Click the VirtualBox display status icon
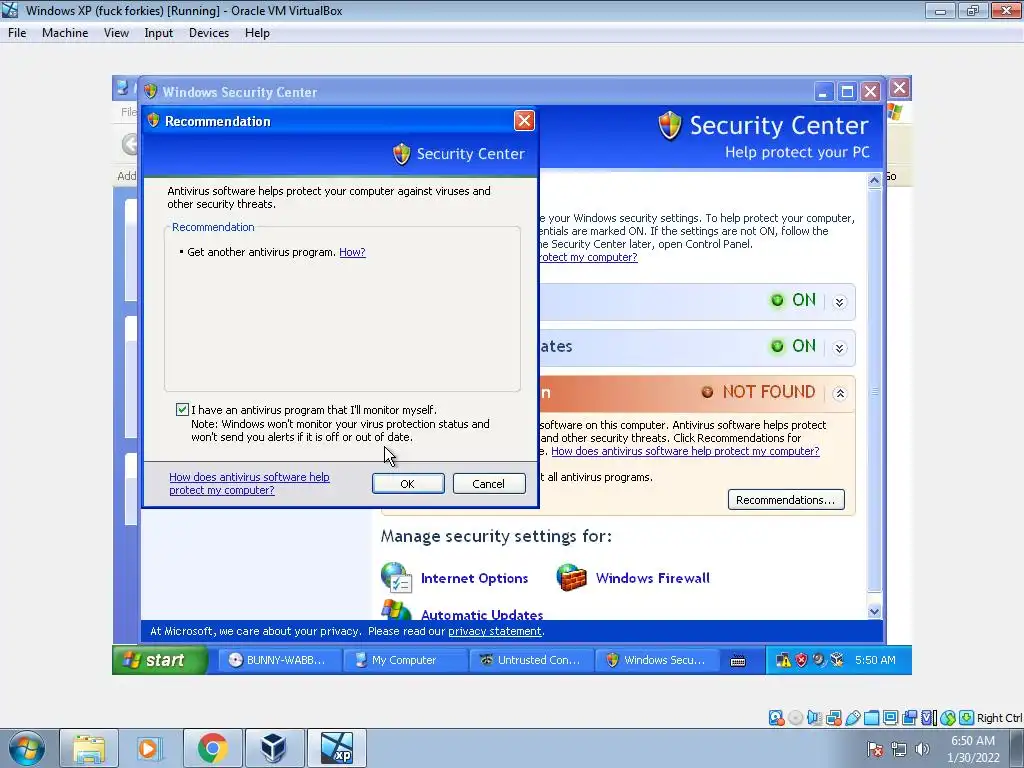This screenshot has height=768, width=1024. pos(890,718)
